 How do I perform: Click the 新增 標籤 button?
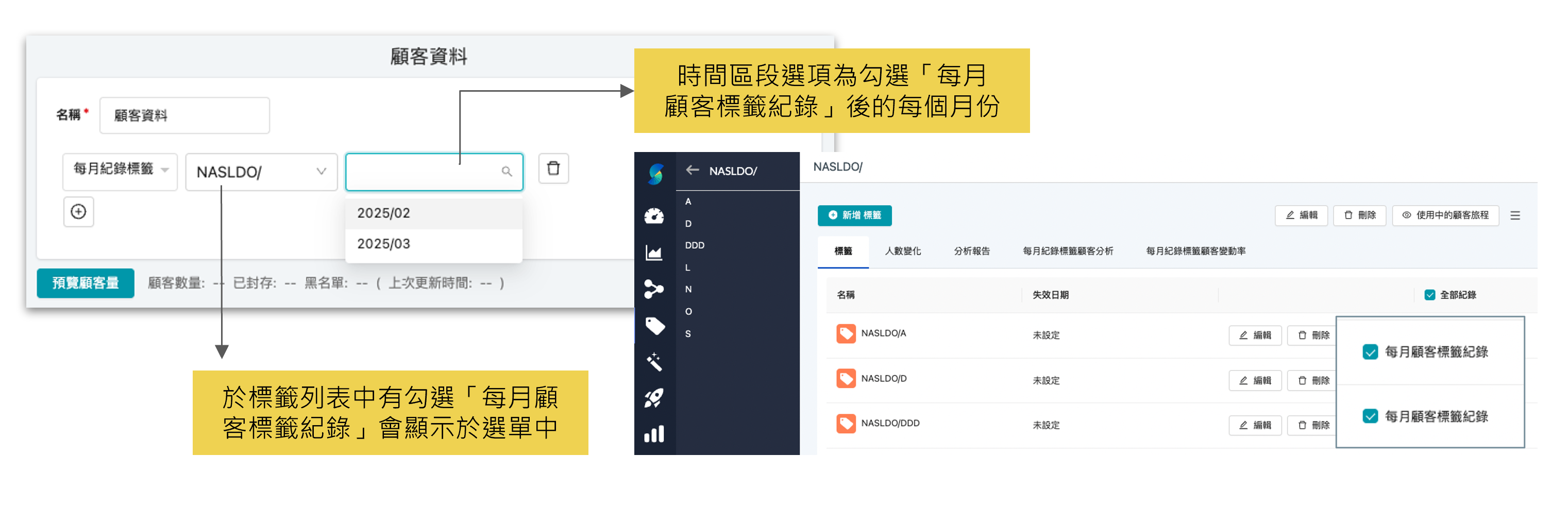pyautogui.click(x=855, y=215)
